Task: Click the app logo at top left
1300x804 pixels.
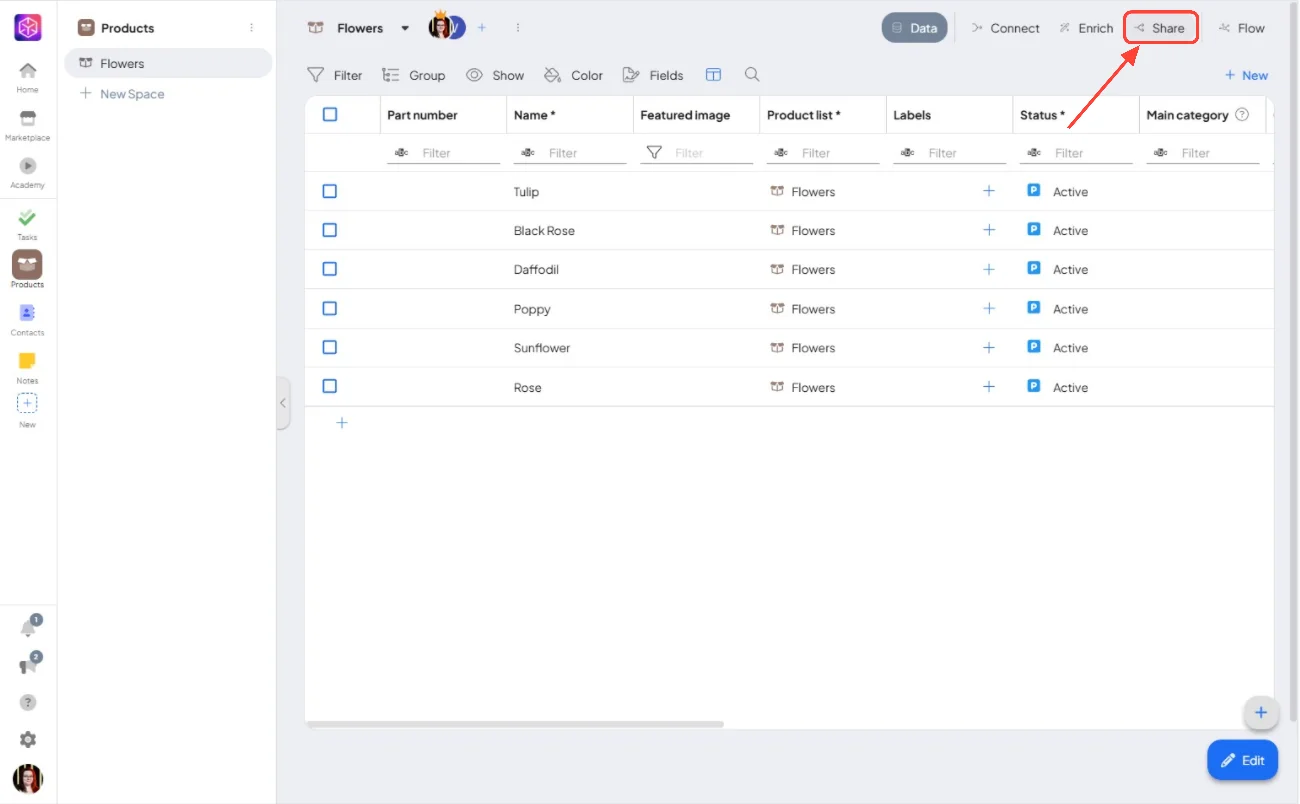Action: [x=28, y=27]
